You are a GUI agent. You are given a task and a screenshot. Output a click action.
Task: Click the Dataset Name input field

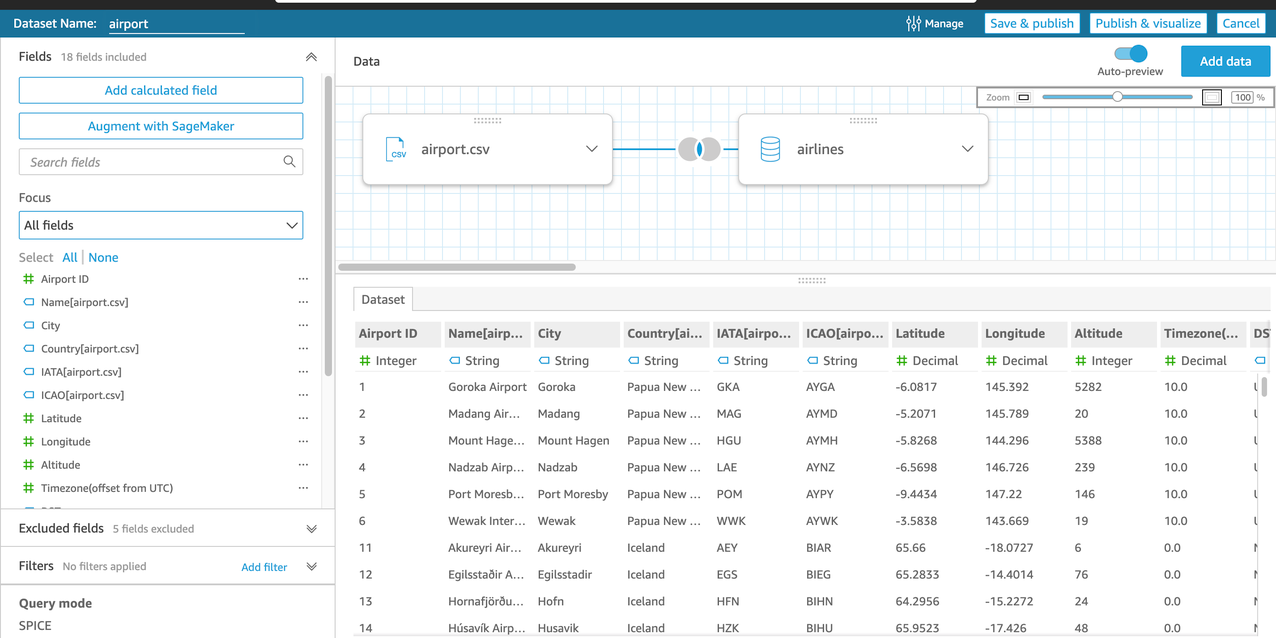[176, 23]
